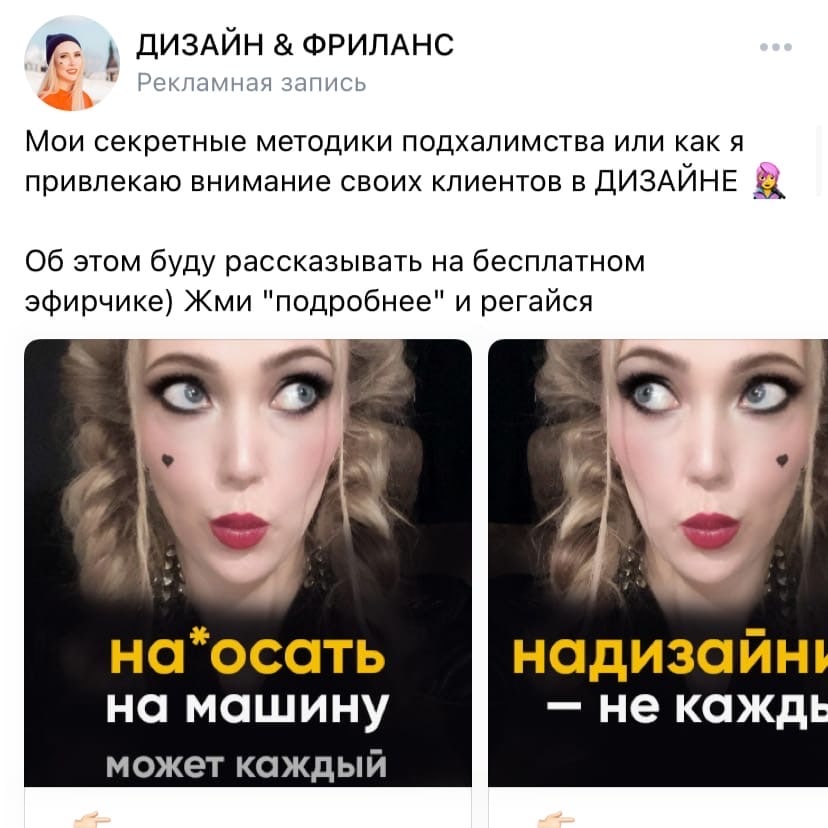Click pointing hand emoji under second card
This screenshot has height=828, width=828.
click(556, 820)
